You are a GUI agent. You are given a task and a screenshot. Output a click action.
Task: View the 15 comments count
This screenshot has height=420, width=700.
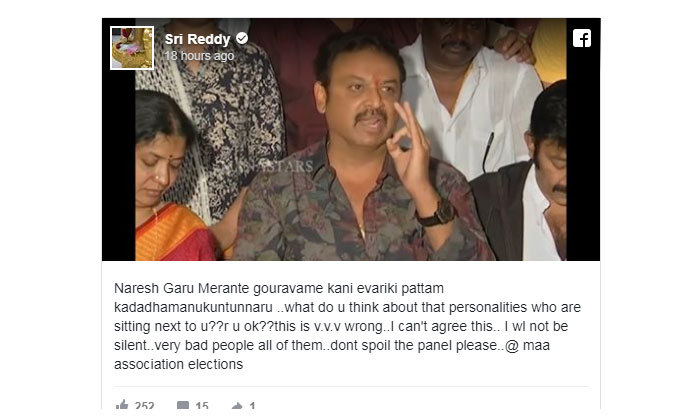(x=202, y=406)
